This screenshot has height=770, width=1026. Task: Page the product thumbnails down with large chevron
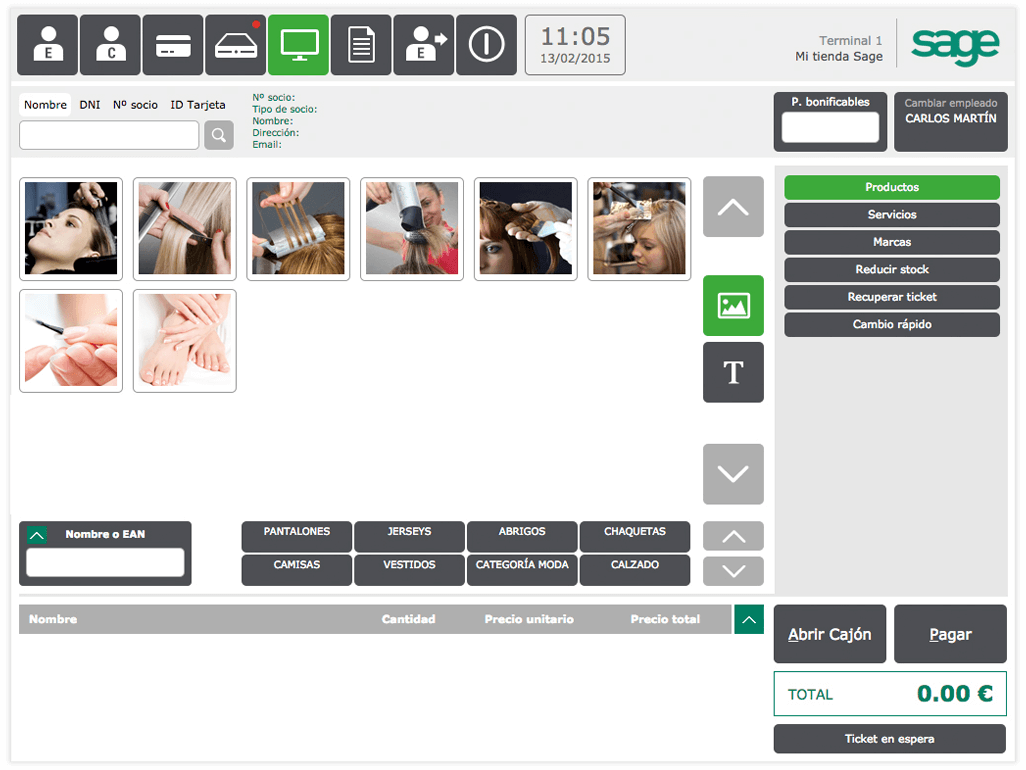(733, 474)
